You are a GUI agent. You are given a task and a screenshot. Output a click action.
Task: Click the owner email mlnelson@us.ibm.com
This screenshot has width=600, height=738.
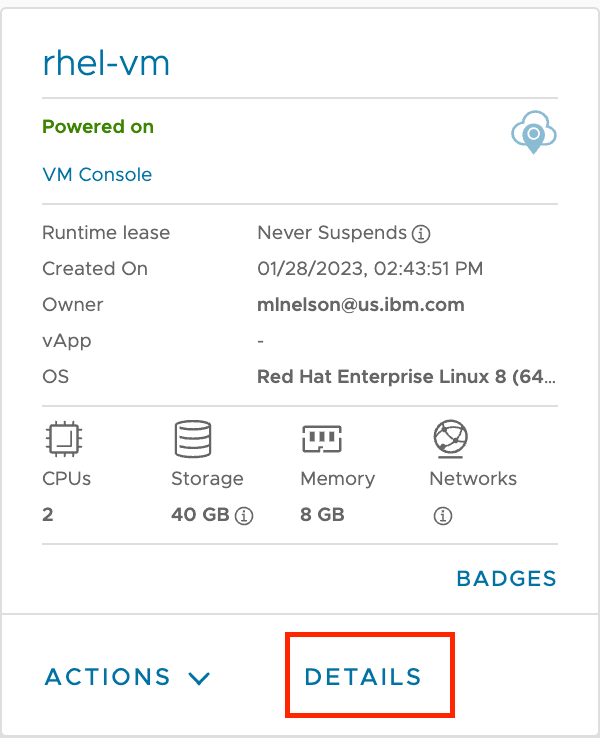(x=361, y=305)
